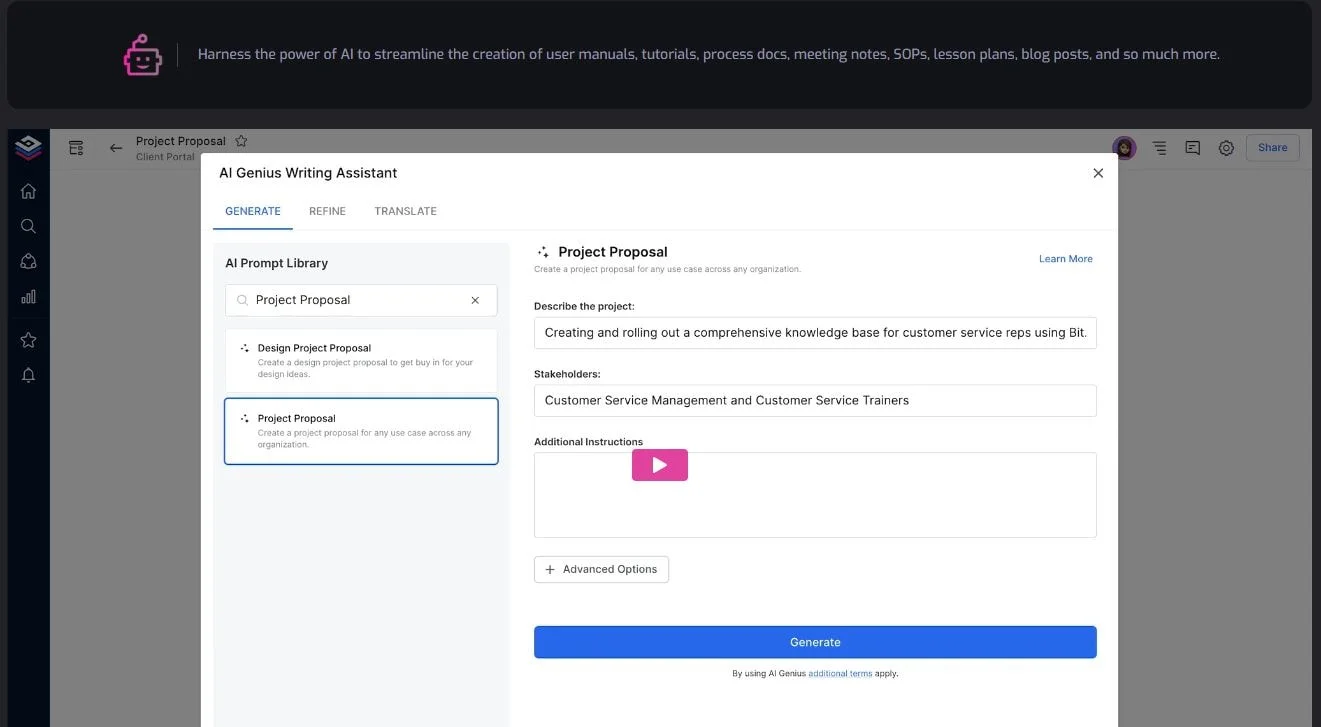
Task: Toggle the favorite star beside Project Proposal title
Action: pyautogui.click(x=241, y=140)
